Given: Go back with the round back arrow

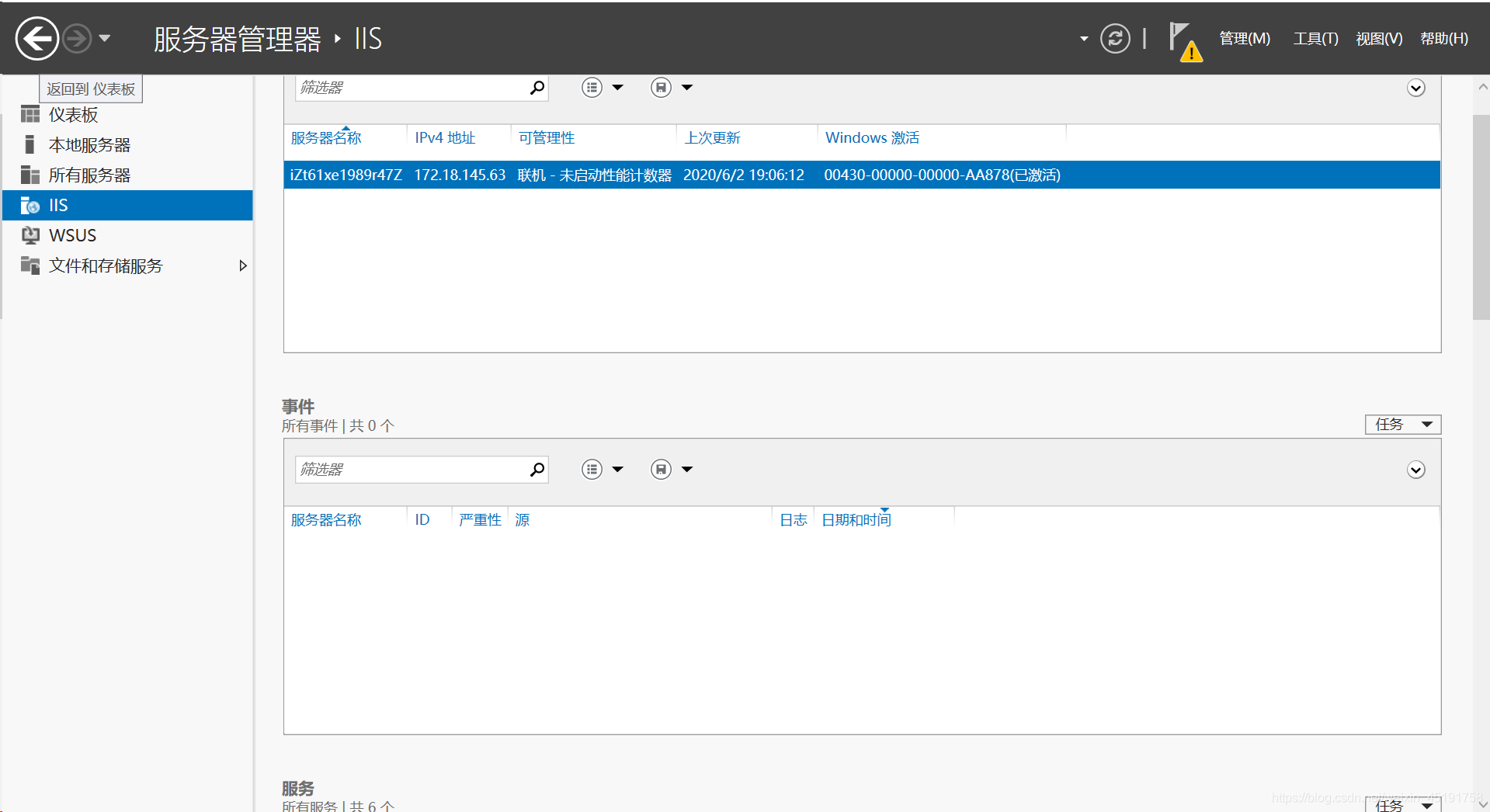Looking at the screenshot, I should point(36,38).
